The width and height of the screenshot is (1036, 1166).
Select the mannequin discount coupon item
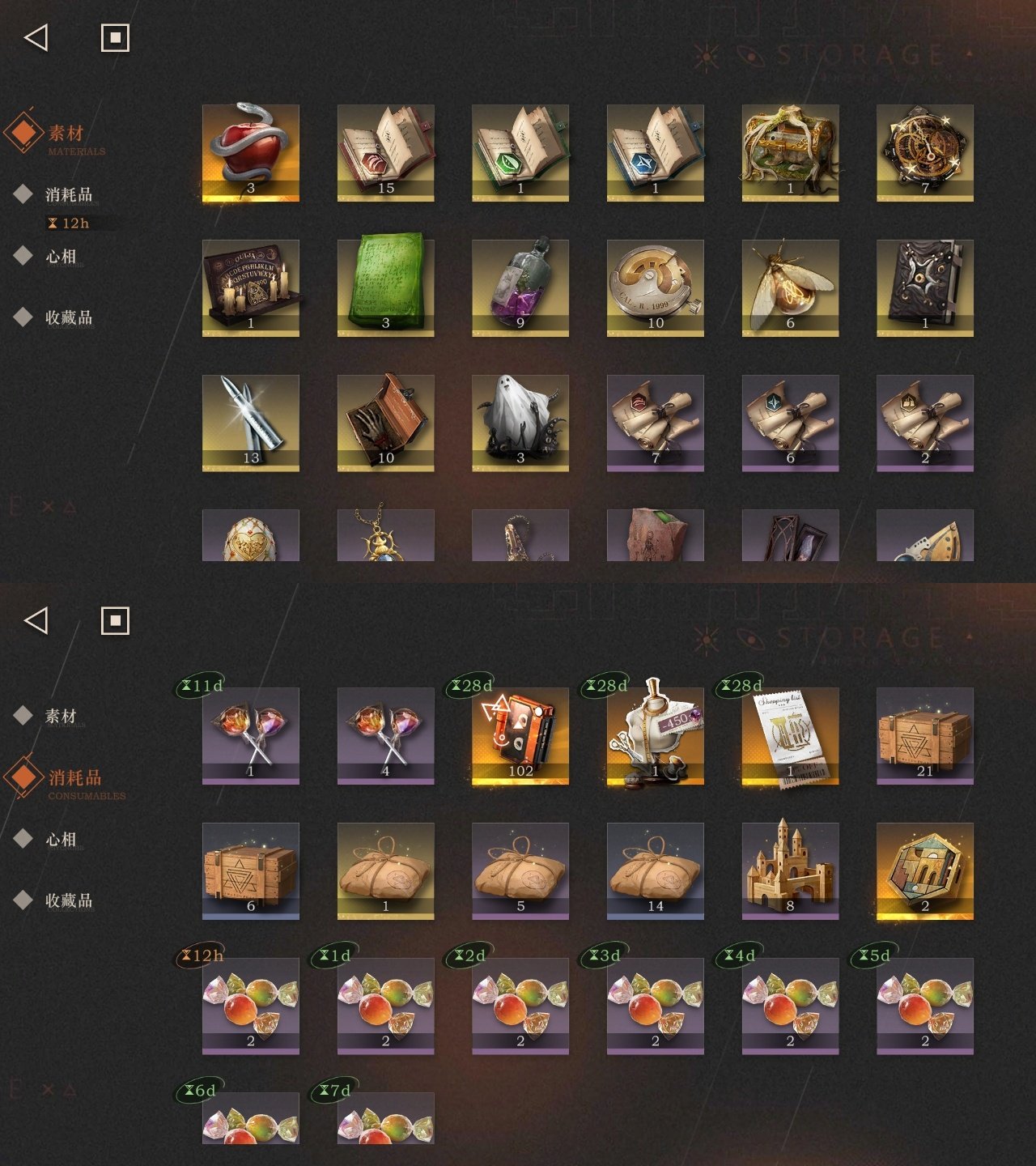[x=656, y=735]
